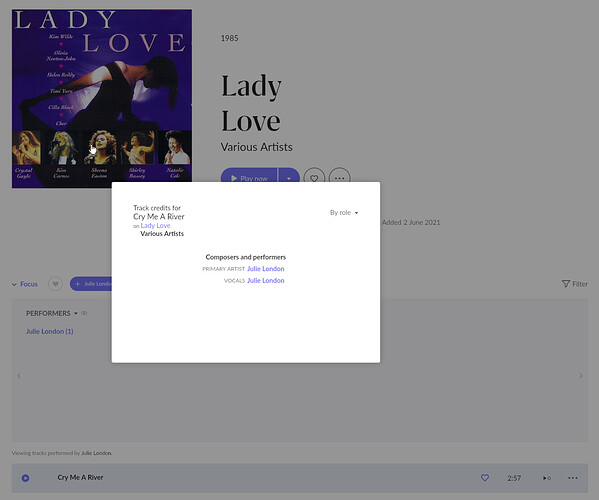This screenshot has height=500, width=599.
Task: Remove the Julie London focus chip
Action: pyautogui.click(x=91, y=284)
